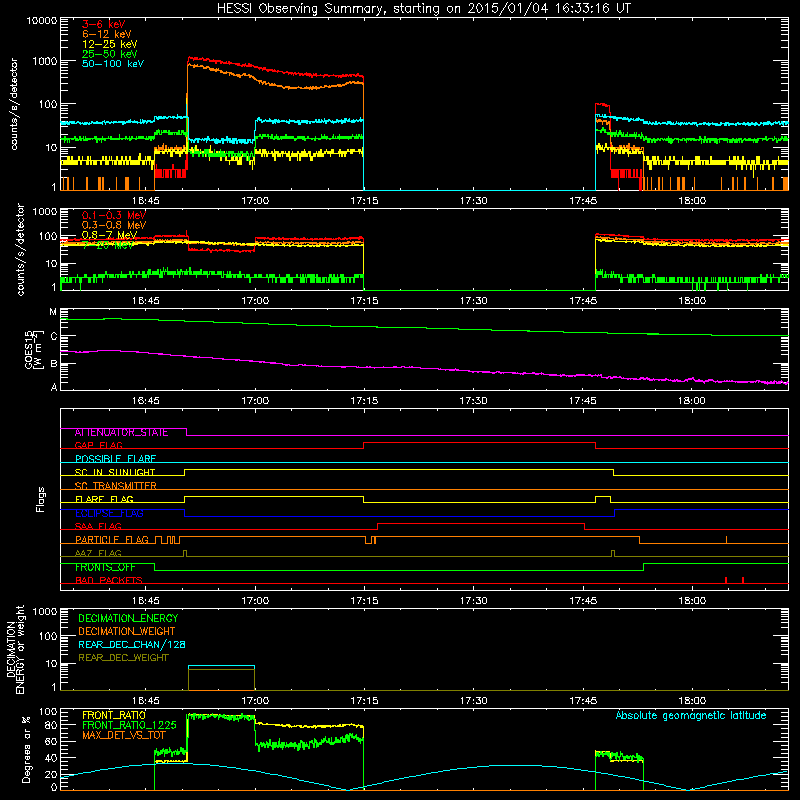Screen dimensions: 800x800
Task: Click the FRONT_RATIO_1225 legend label
Action: point(129,725)
